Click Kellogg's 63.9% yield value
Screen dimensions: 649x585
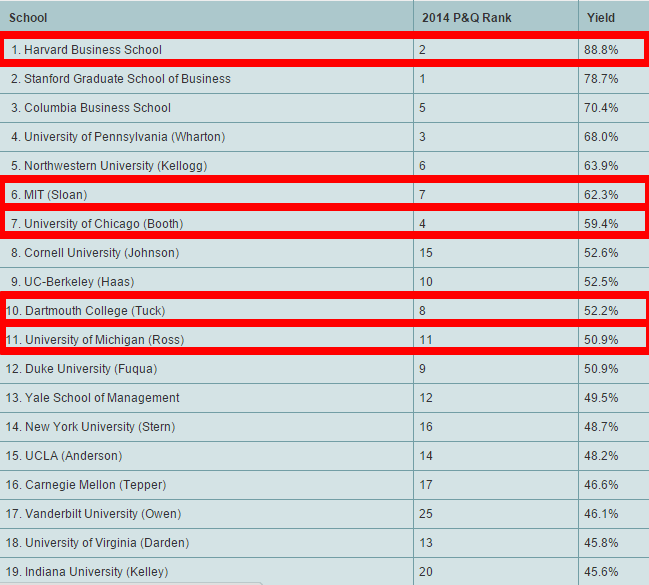pyautogui.click(x=601, y=166)
